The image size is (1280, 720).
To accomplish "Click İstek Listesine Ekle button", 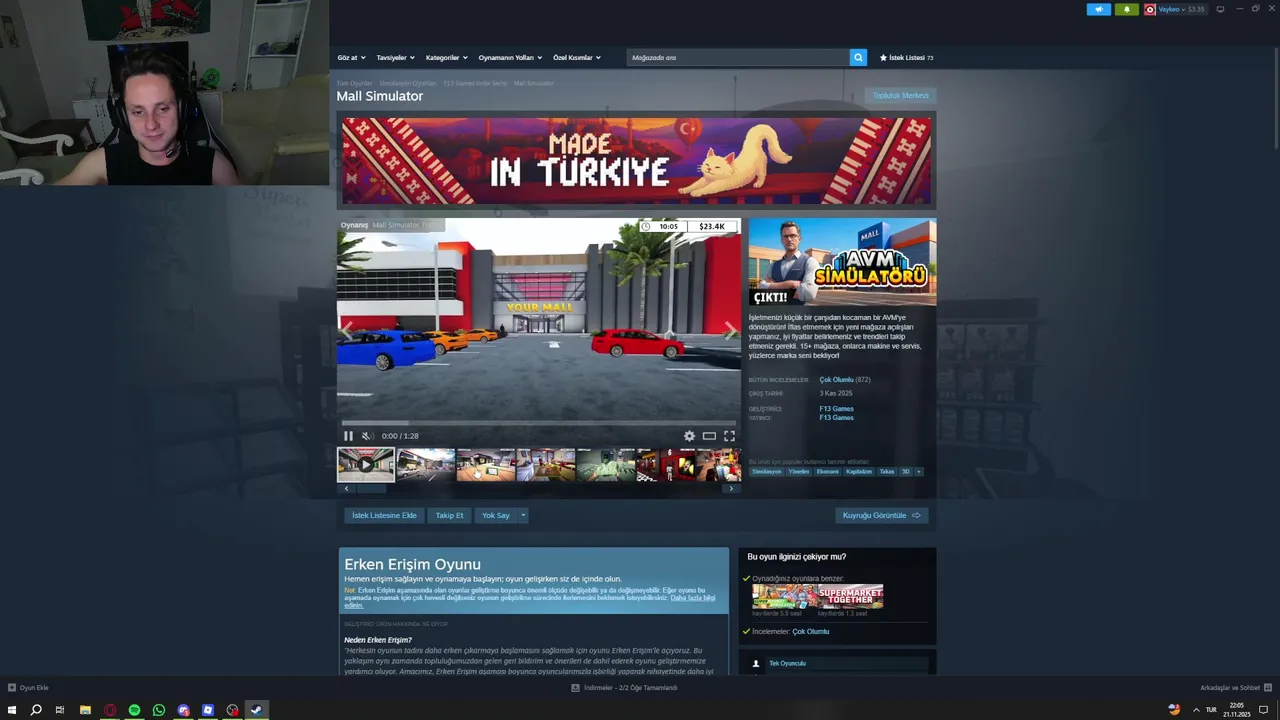I will (x=384, y=516).
